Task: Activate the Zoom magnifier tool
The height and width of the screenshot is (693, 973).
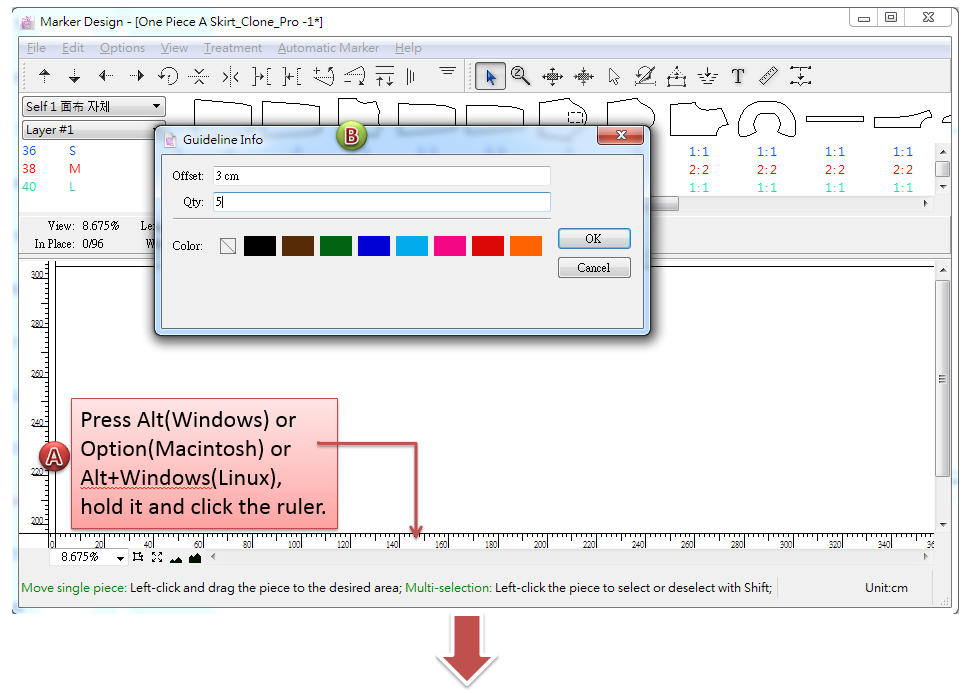Action: 520,76
